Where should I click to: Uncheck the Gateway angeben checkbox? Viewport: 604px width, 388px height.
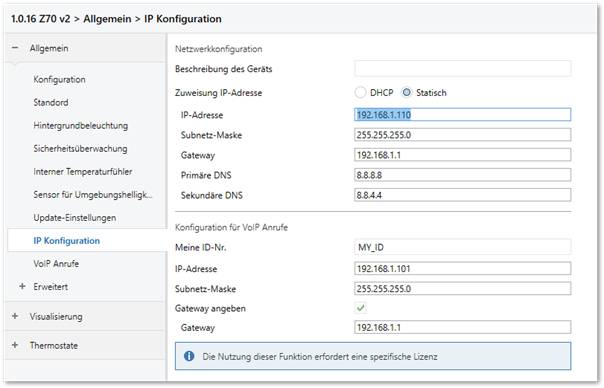click(x=361, y=308)
